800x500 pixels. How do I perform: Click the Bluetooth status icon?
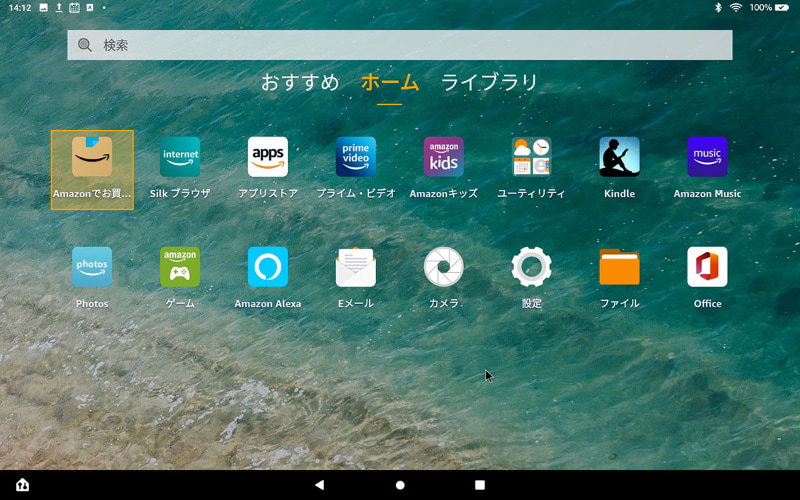[718, 7]
